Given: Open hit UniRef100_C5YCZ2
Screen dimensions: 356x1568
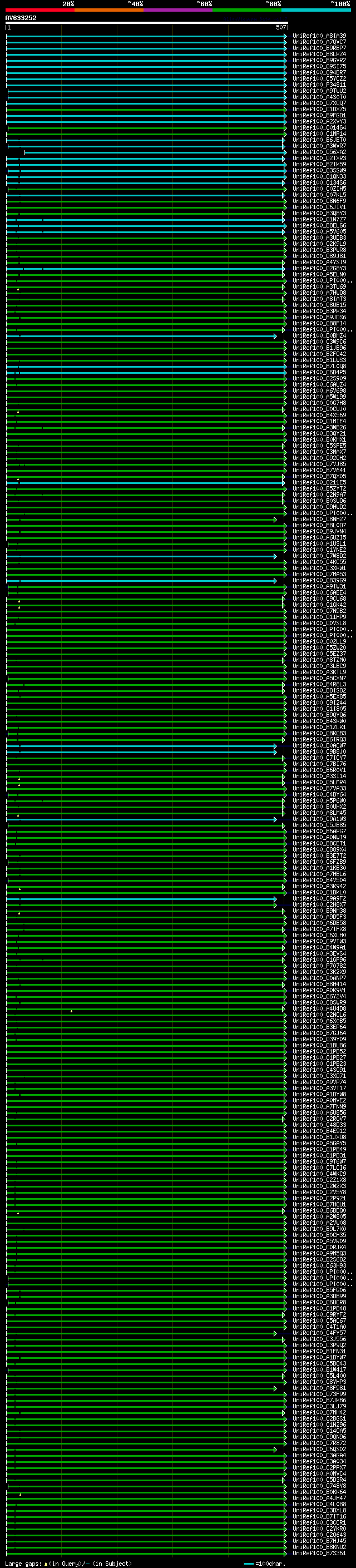Looking at the screenshot, I should 319,78.
